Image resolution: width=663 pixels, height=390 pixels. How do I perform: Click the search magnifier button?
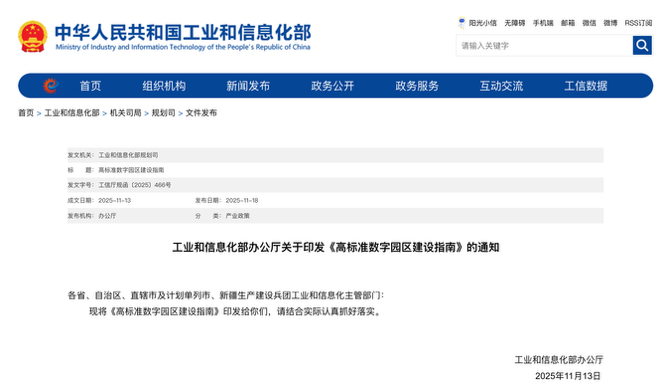tap(642, 45)
